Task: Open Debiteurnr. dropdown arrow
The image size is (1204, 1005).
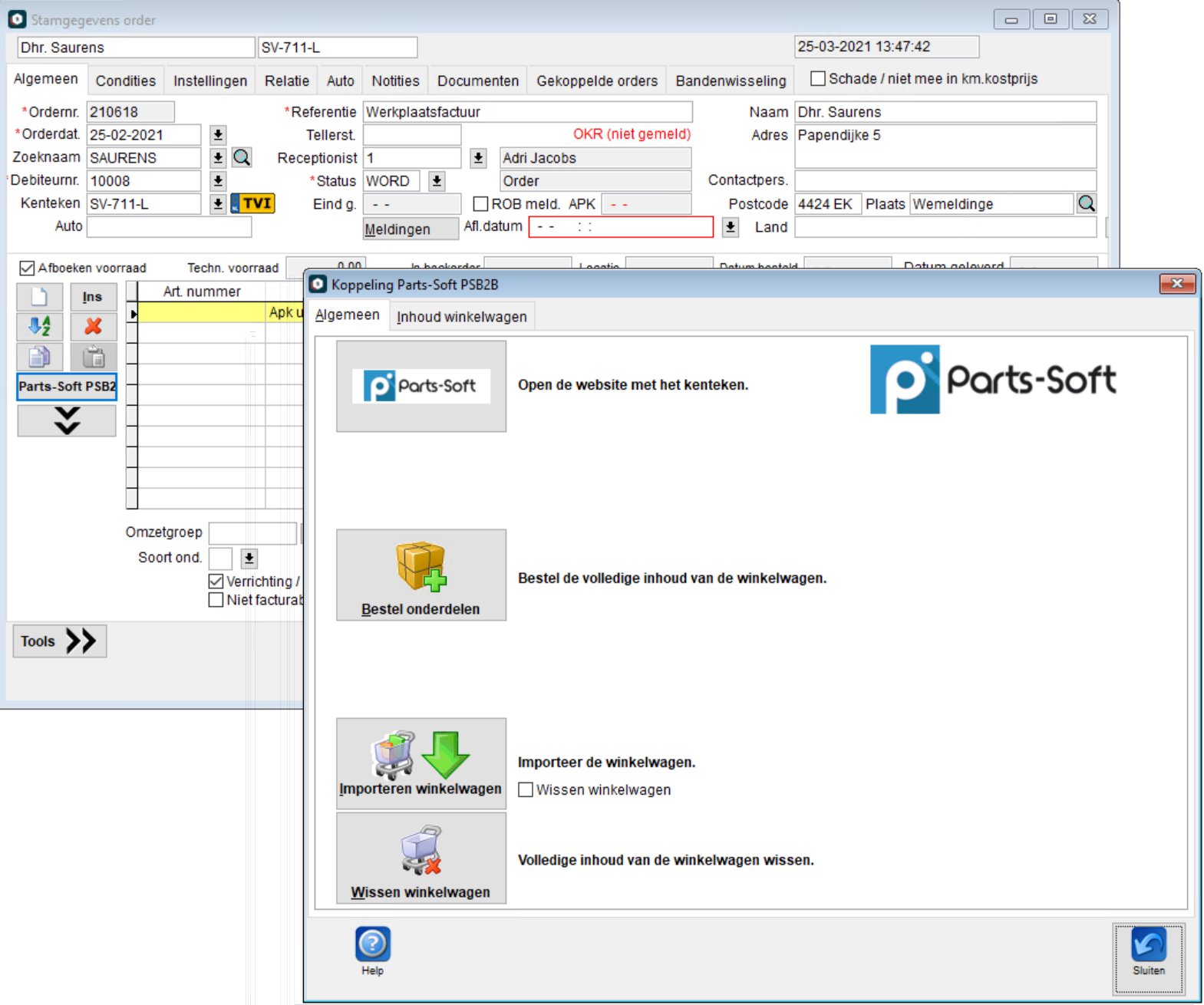Action: coord(218,181)
